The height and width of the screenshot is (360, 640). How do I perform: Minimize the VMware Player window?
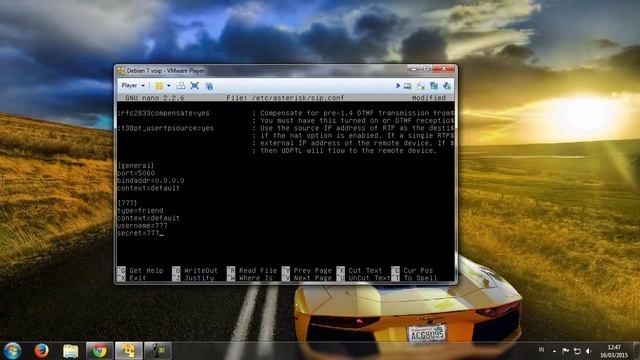[414, 69]
